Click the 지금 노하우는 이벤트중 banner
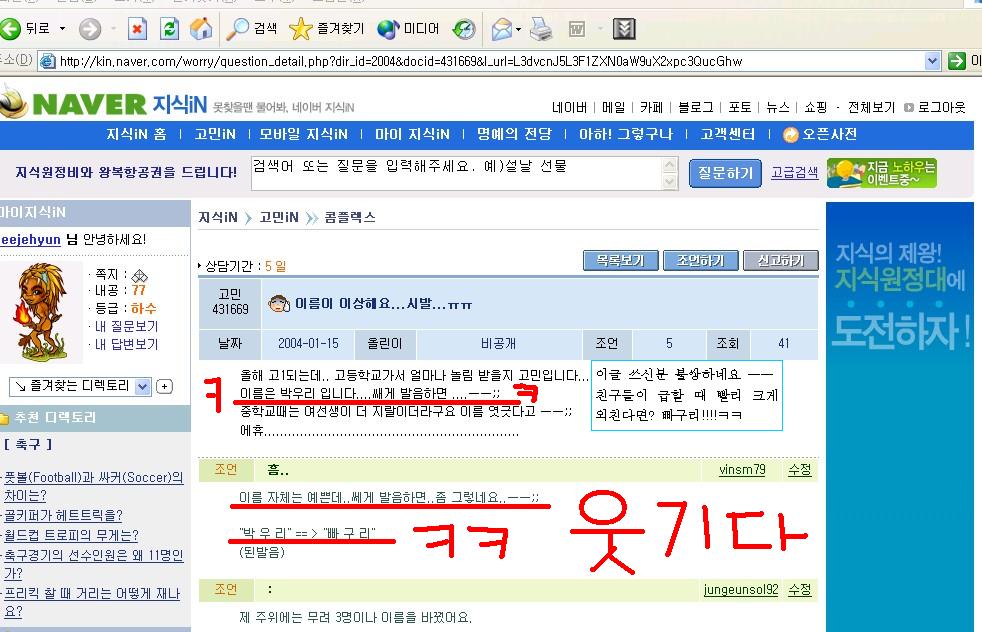 [x=882, y=173]
